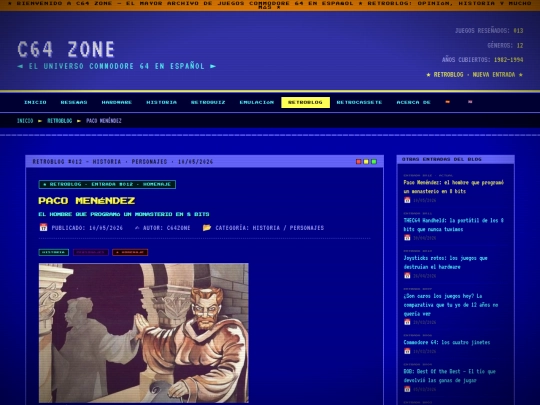Click the Autor: C64Zone text
This screenshot has width=540, height=405.
[167, 228]
